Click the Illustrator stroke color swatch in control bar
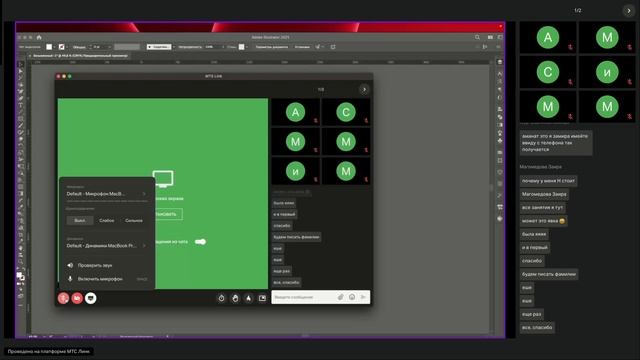 [x=61, y=47]
